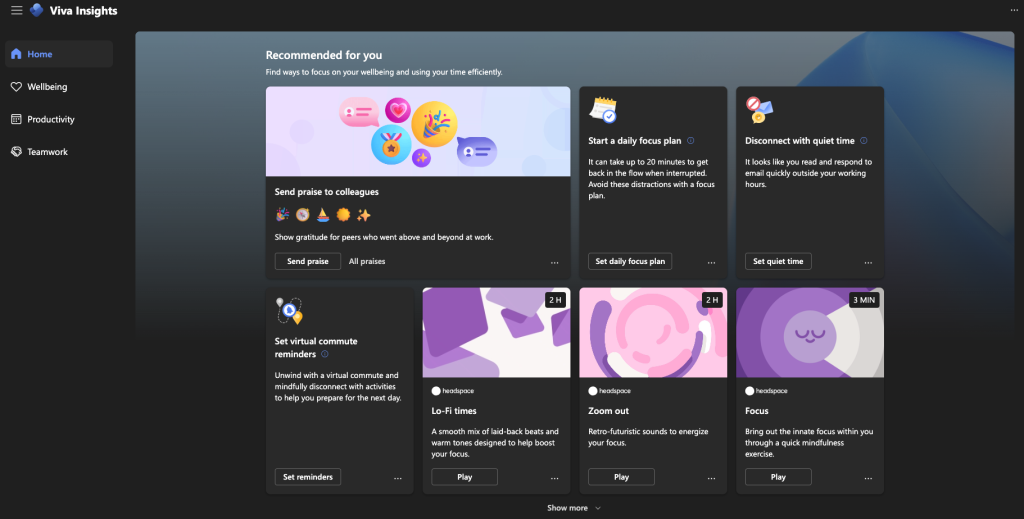Click the Send praise button
Screen dimensions: 1024x519
coord(307,261)
